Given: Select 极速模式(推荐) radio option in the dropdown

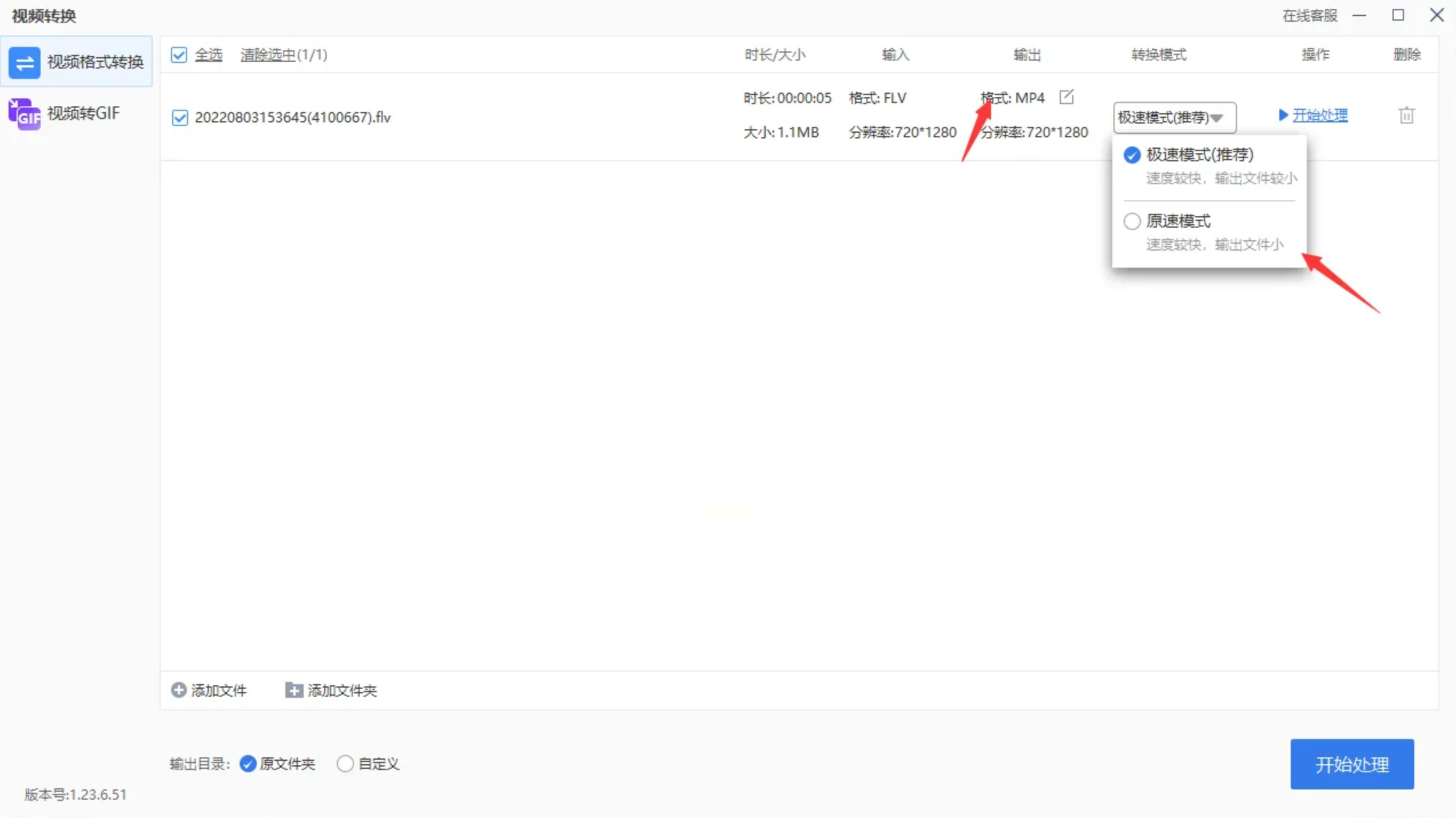Looking at the screenshot, I should point(1132,154).
